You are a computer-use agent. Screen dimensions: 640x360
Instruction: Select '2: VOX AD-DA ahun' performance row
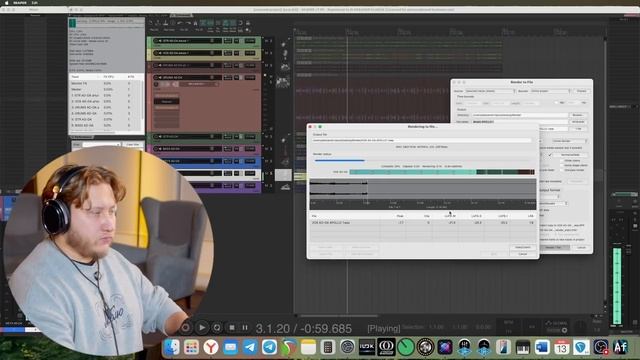[x=106, y=101]
